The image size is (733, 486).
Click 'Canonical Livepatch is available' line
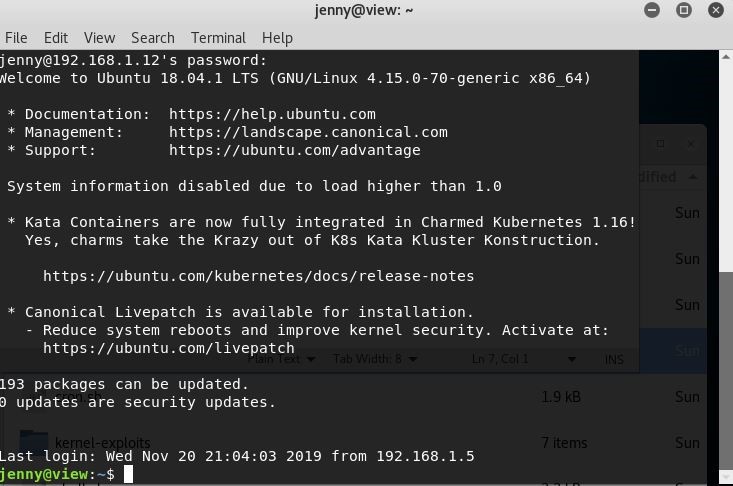240,312
